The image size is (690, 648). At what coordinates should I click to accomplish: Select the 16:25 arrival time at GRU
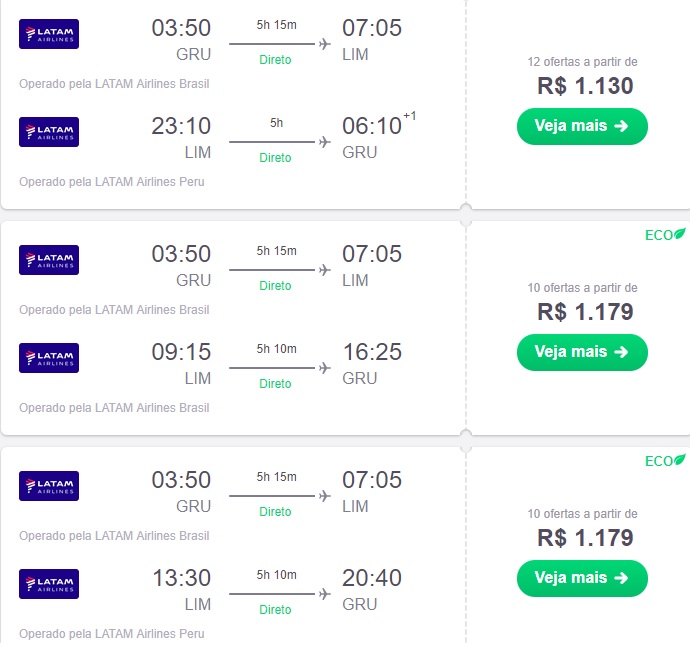pos(372,351)
